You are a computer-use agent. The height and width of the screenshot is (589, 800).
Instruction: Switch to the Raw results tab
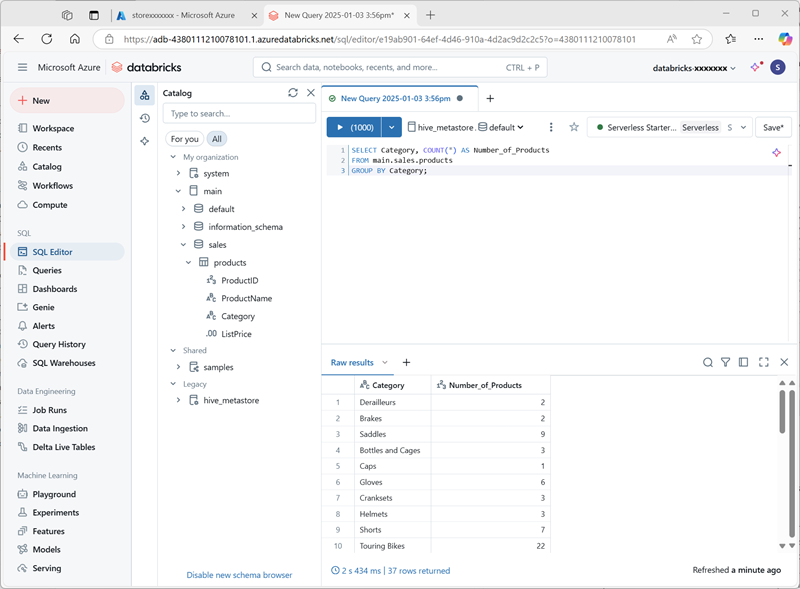click(x=352, y=362)
